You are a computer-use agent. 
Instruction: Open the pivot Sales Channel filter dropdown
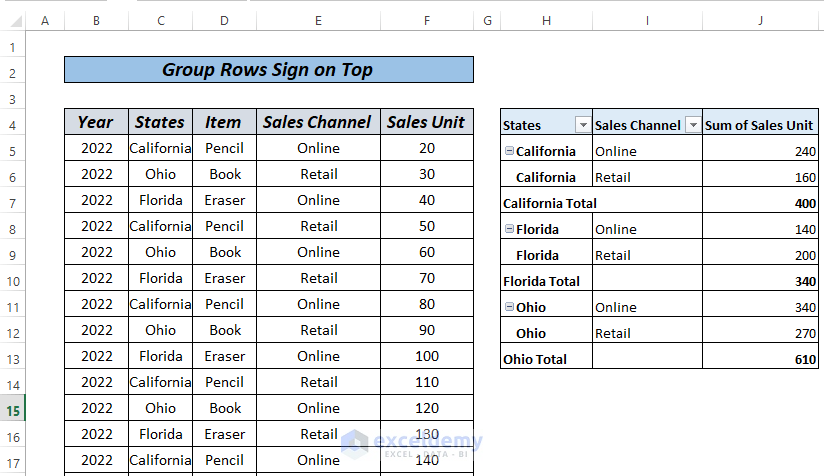692,125
